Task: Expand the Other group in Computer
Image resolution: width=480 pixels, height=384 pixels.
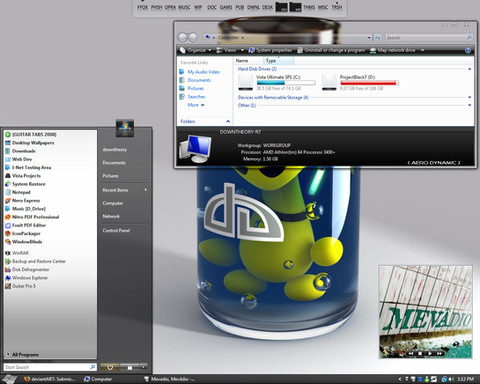Action: 469,105
